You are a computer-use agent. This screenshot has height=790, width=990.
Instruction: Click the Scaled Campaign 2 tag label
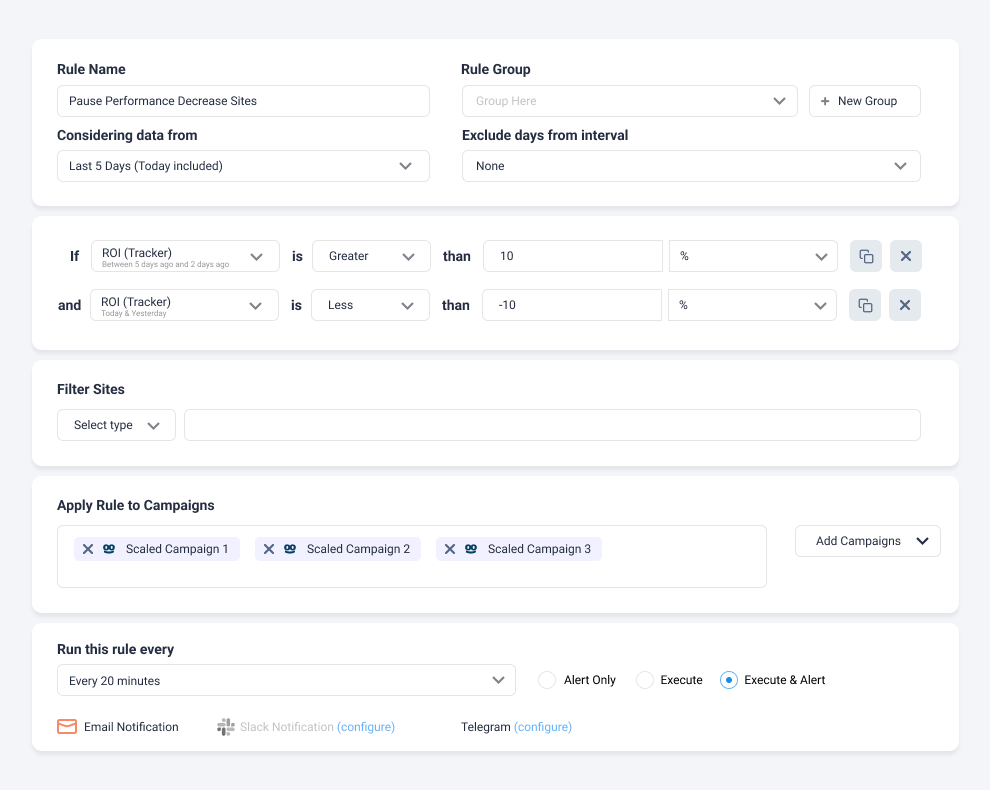[x=358, y=549]
